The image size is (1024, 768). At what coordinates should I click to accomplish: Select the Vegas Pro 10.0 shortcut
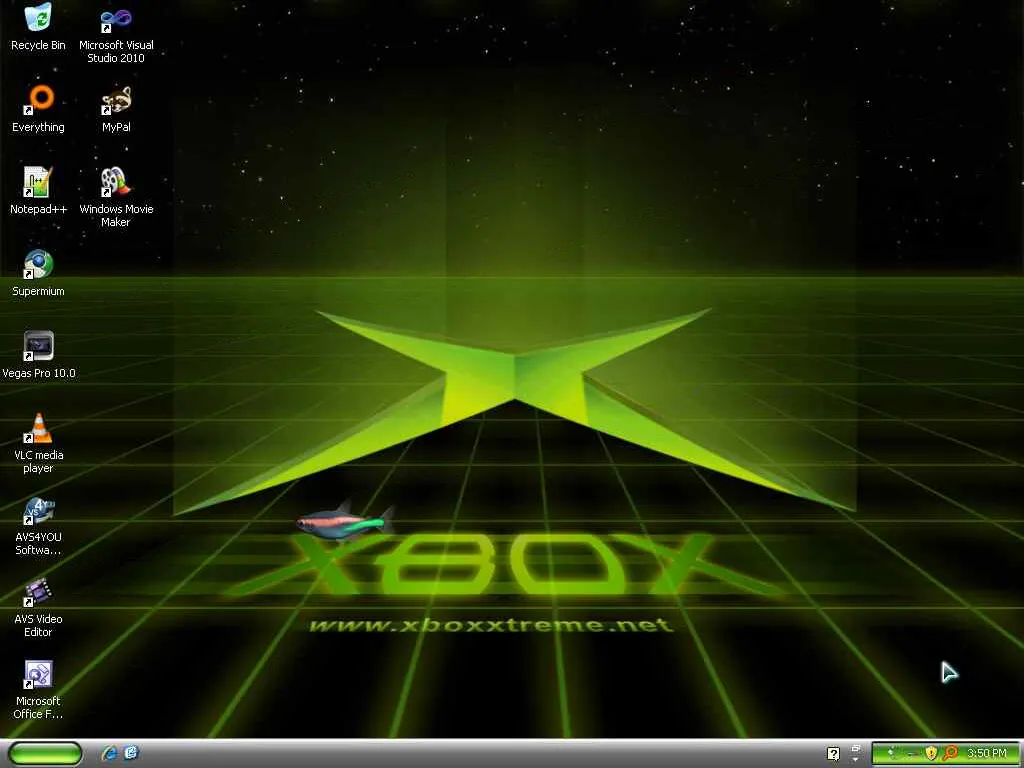[38, 355]
